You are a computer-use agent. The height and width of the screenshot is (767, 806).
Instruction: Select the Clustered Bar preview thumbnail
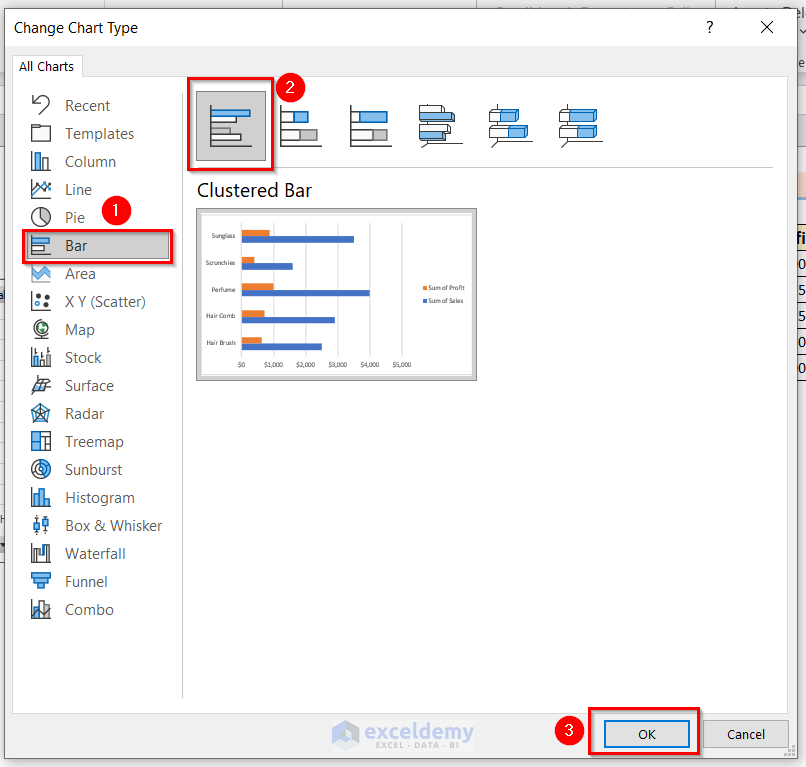click(x=336, y=295)
